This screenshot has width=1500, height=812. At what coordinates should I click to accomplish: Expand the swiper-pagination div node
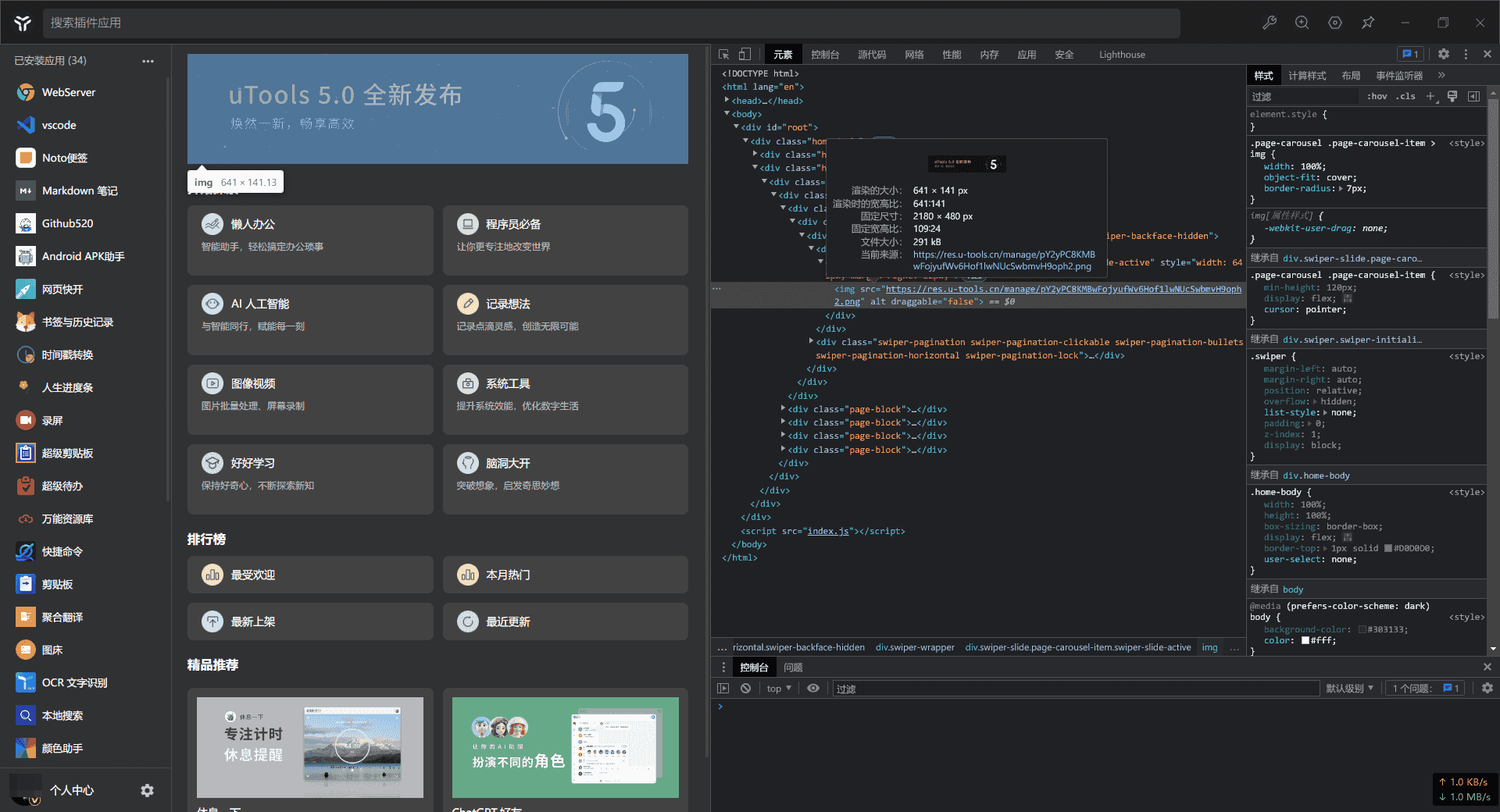(811, 341)
